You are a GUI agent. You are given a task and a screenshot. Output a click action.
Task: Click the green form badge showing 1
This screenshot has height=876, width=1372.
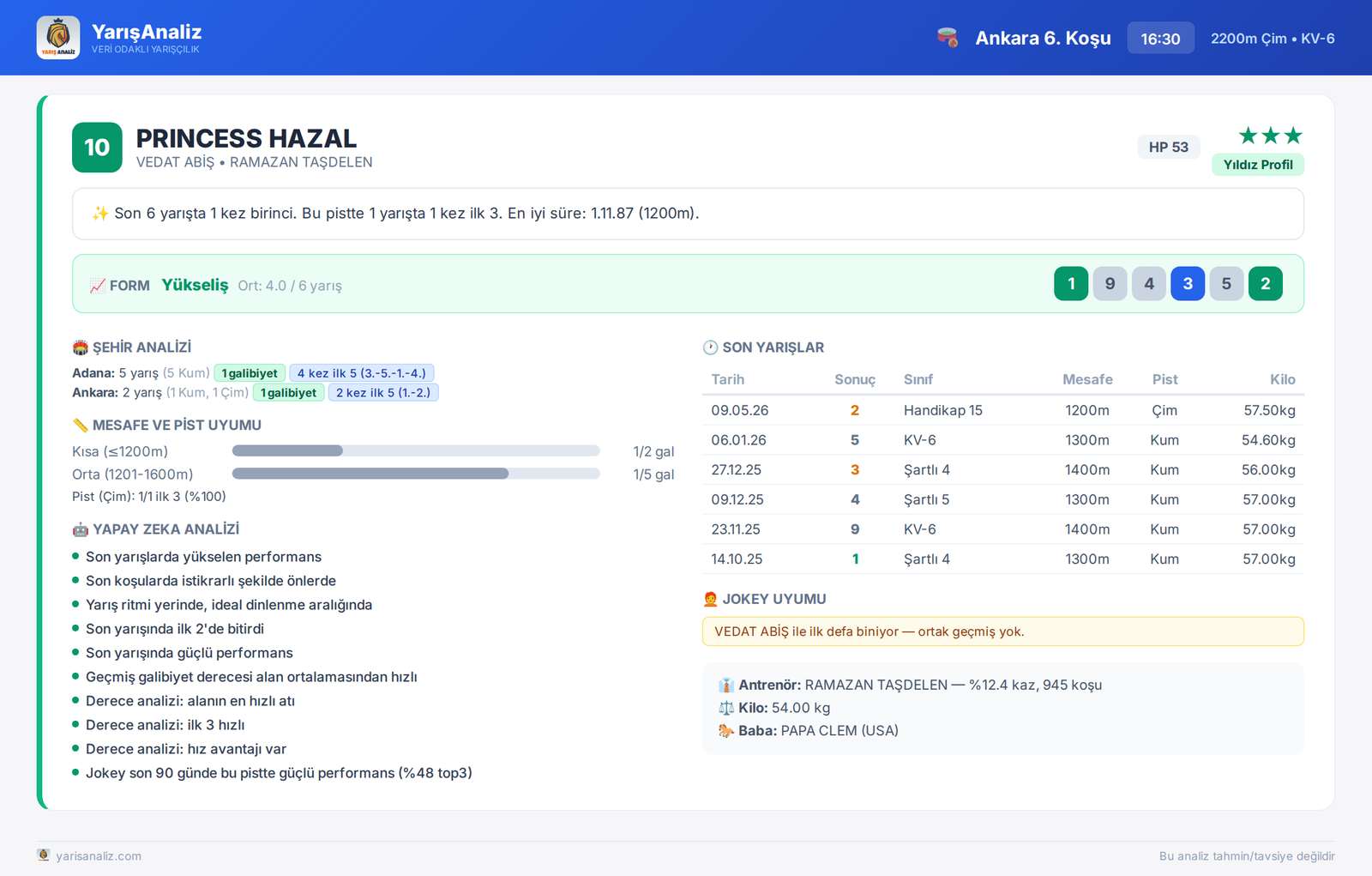(1071, 284)
